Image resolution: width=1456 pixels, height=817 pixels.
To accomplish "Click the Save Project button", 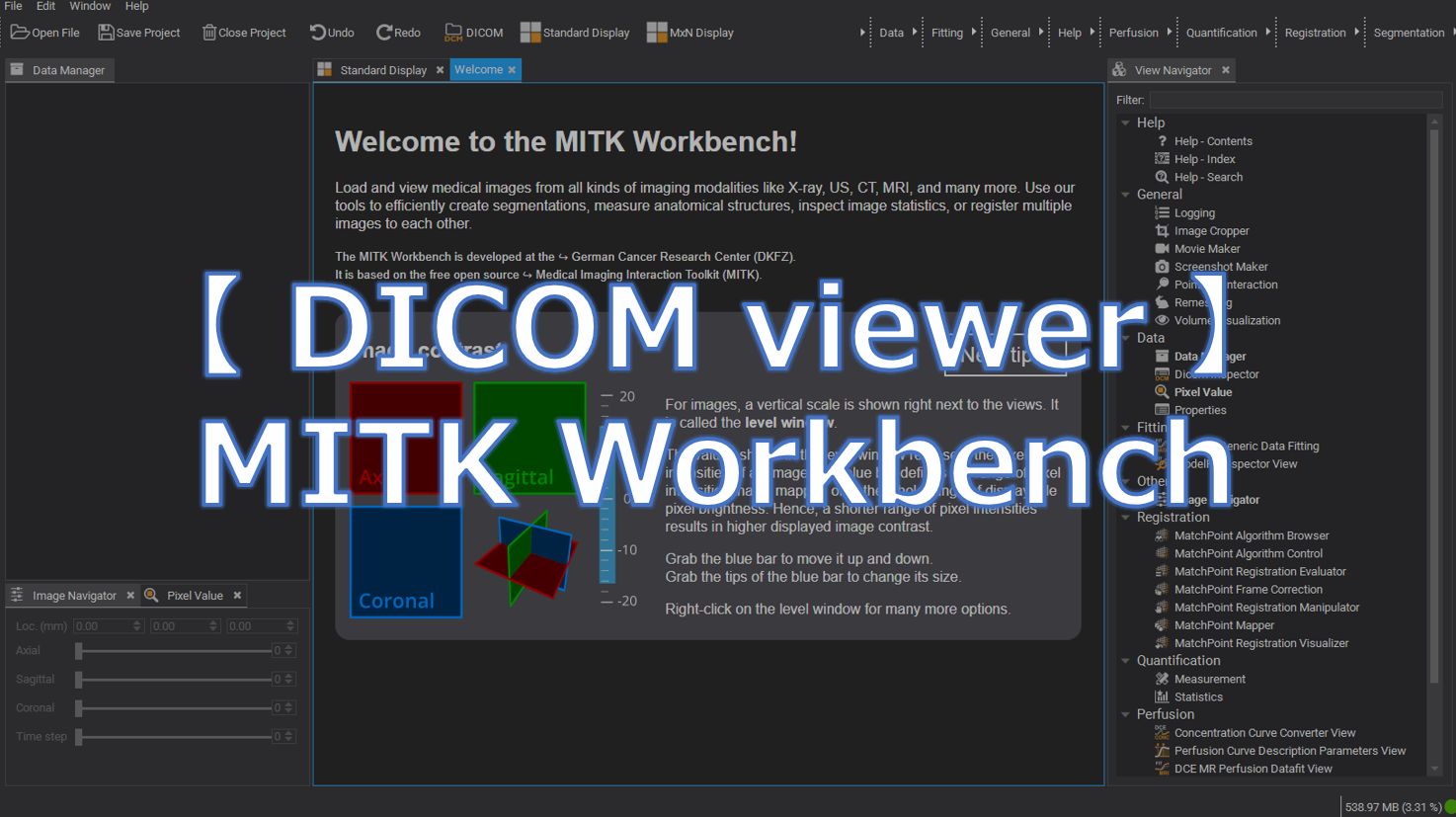I will tap(138, 31).
